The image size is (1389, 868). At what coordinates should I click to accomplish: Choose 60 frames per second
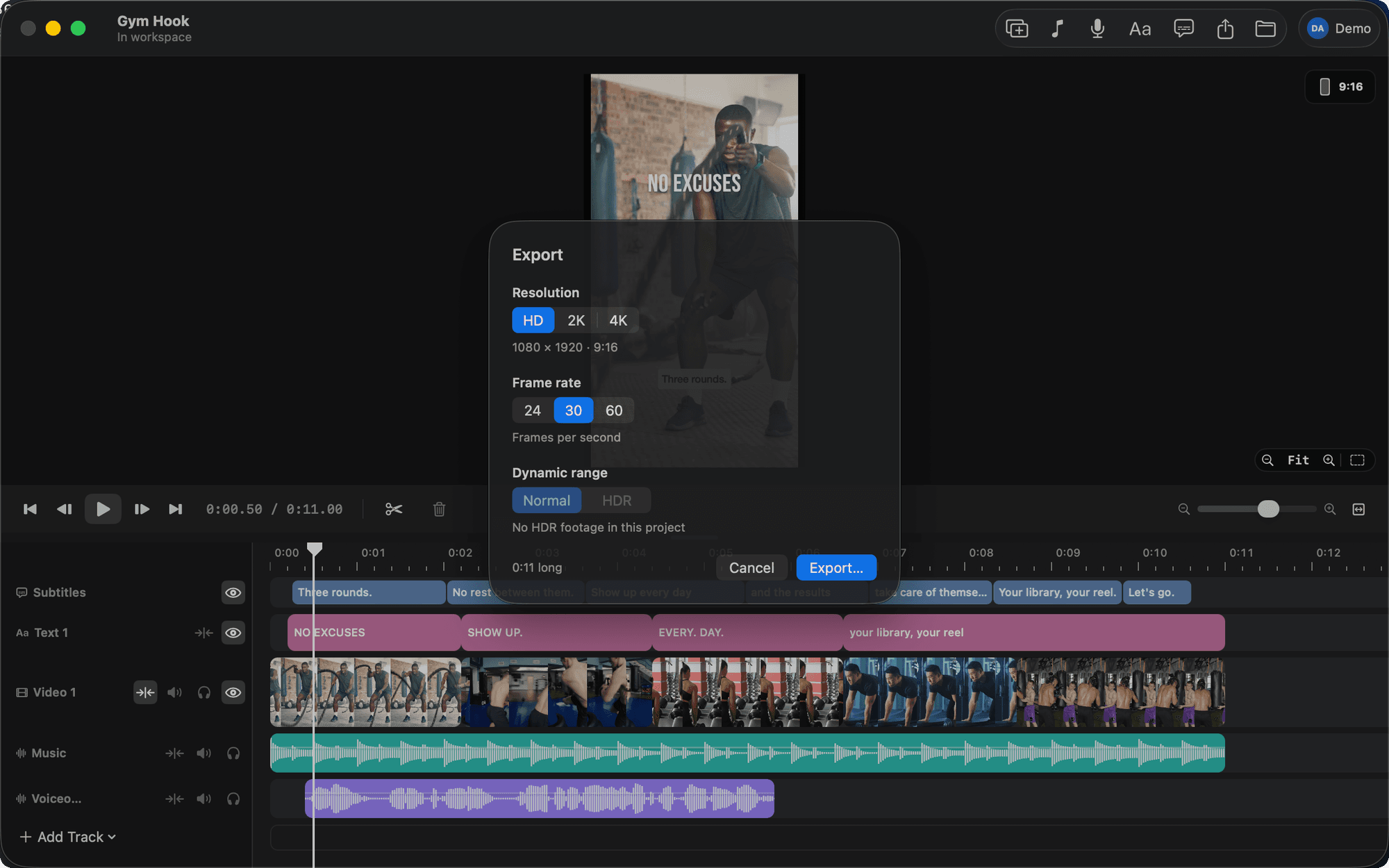[614, 410]
